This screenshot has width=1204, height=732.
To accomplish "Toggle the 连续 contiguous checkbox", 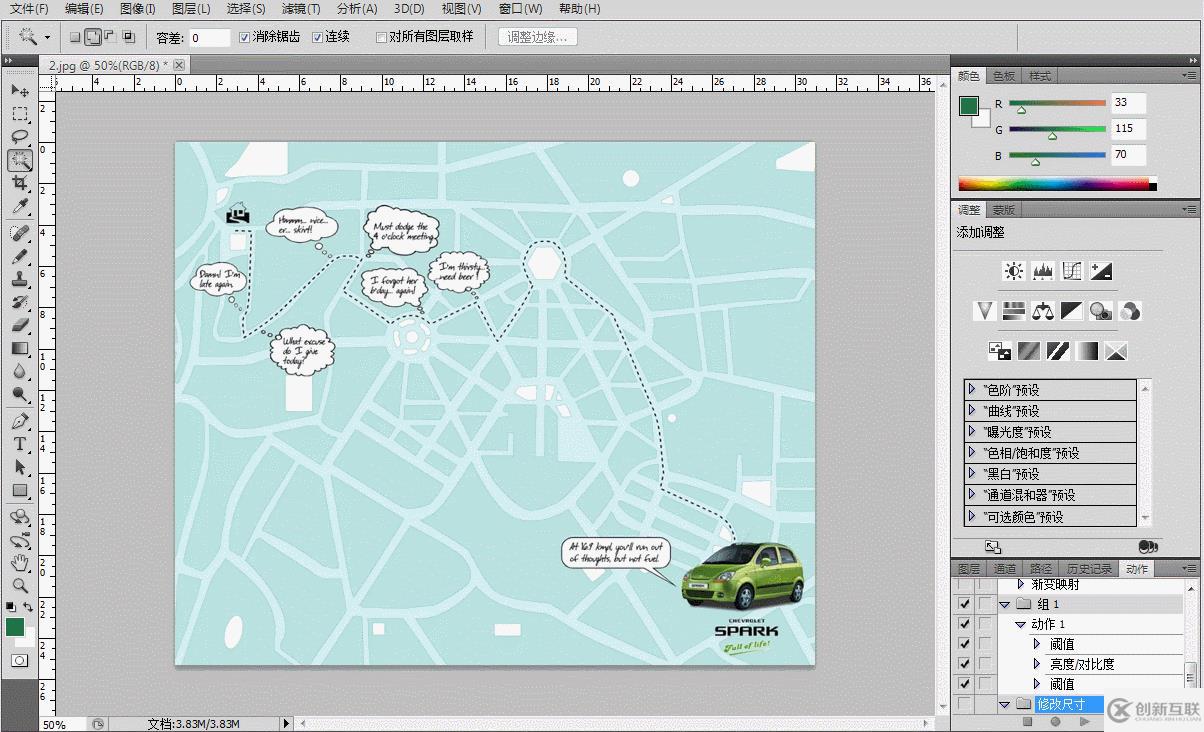I will tap(318, 38).
